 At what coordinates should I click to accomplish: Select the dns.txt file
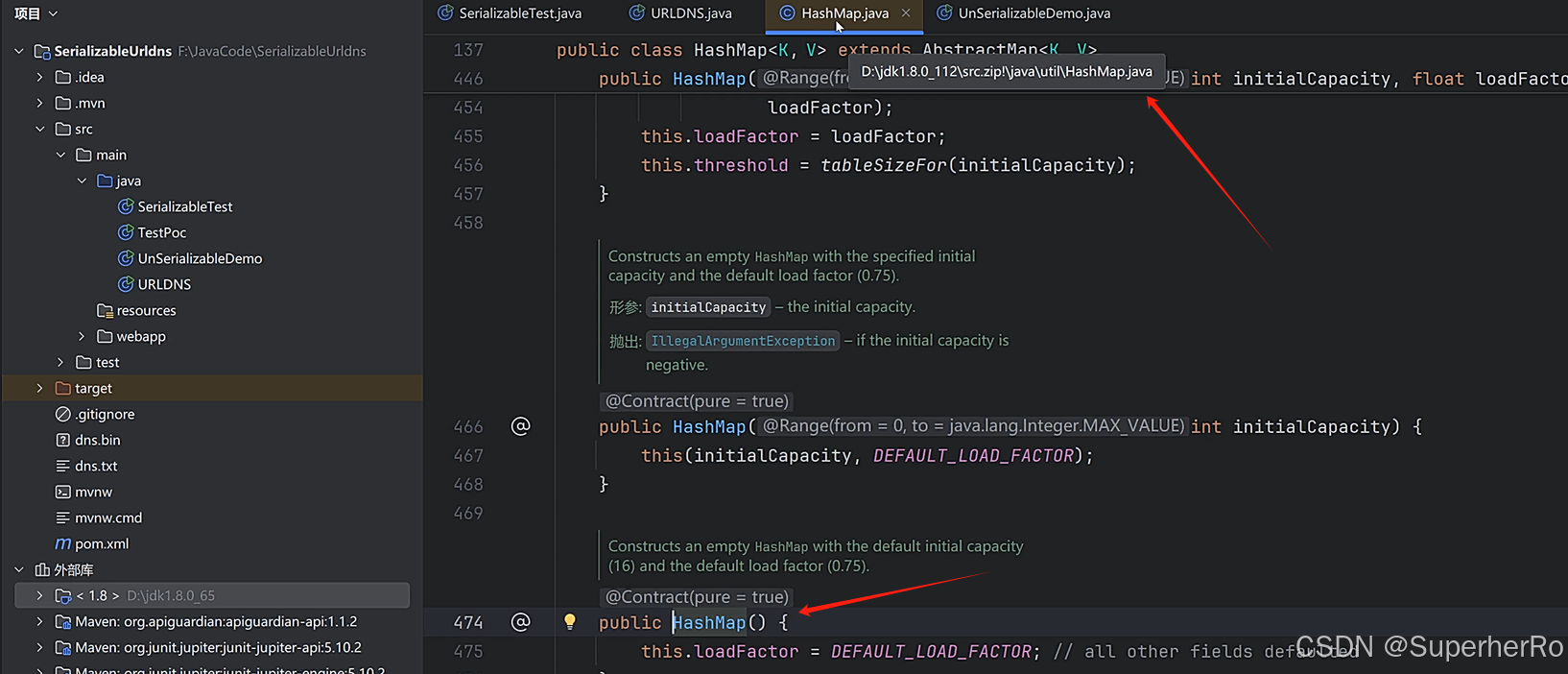pos(96,466)
